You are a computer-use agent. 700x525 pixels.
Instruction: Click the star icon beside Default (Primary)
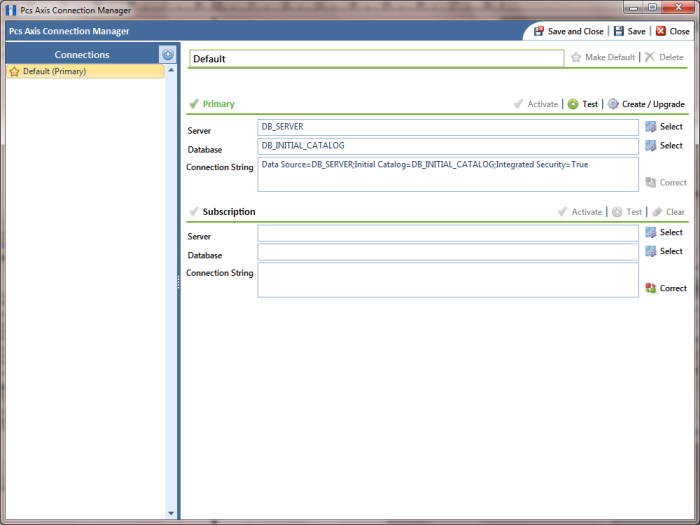tap(14, 71)
